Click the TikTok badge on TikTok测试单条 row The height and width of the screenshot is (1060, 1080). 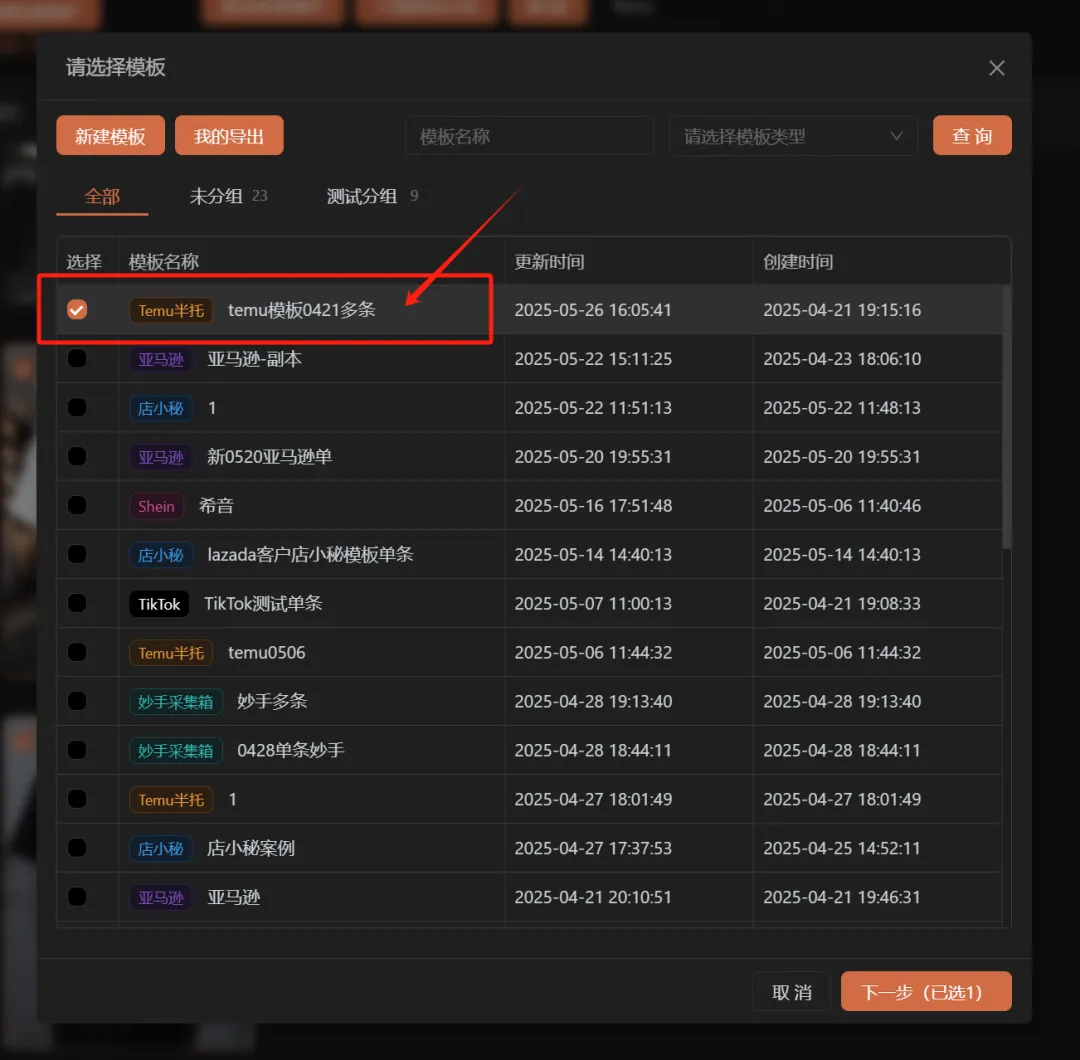pos(158,603)
